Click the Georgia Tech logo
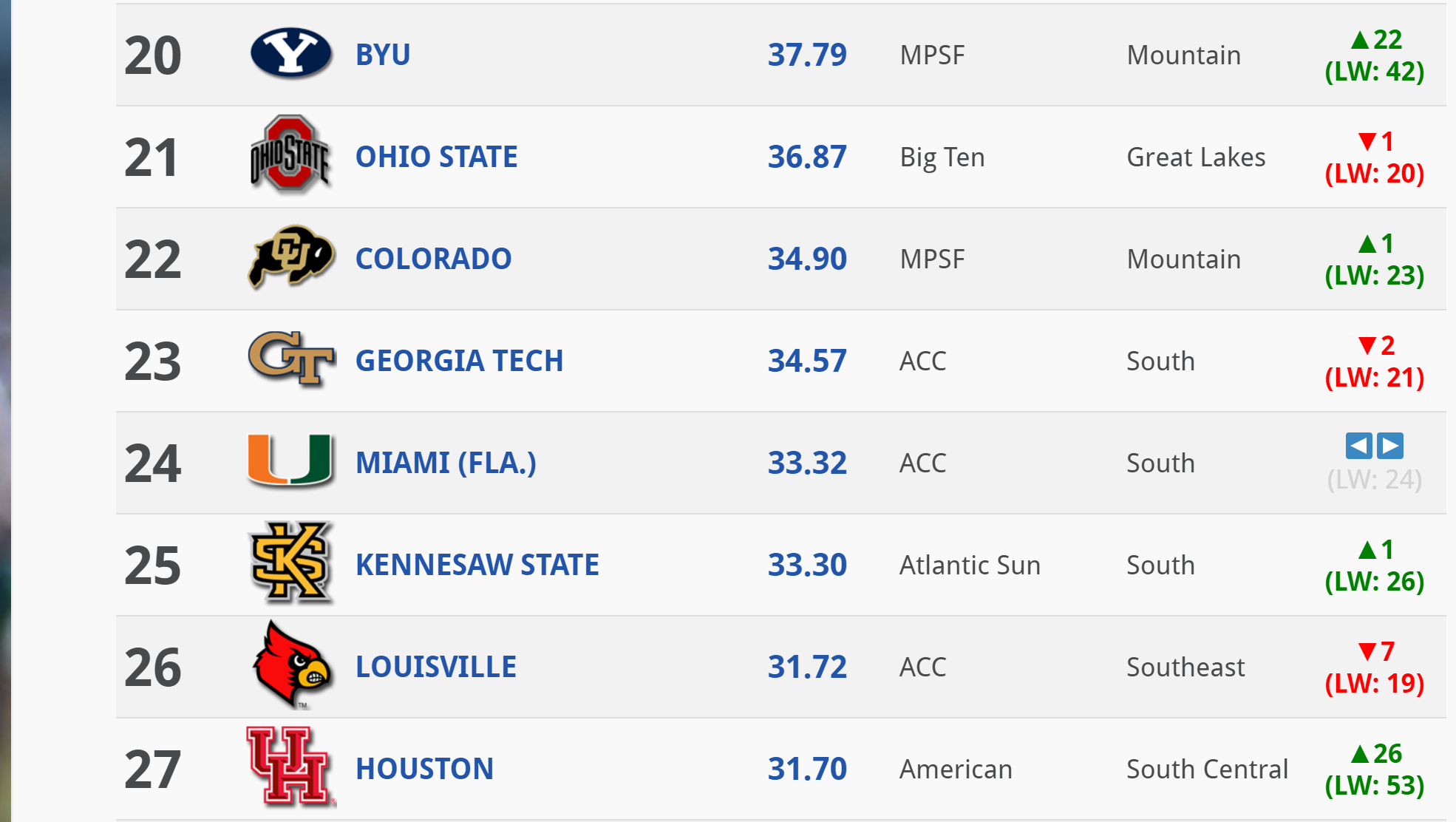This screenshot has height=822, width=1456. (291, 361)
